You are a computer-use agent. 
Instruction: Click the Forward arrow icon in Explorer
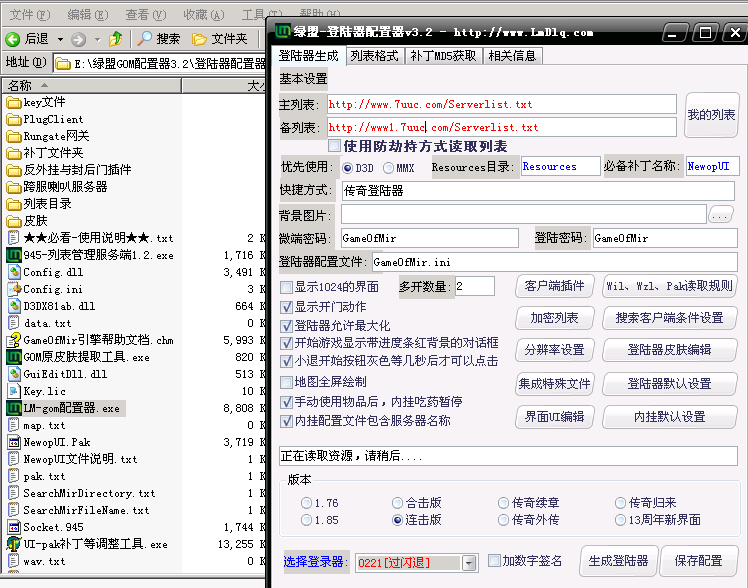pos(78,39)
